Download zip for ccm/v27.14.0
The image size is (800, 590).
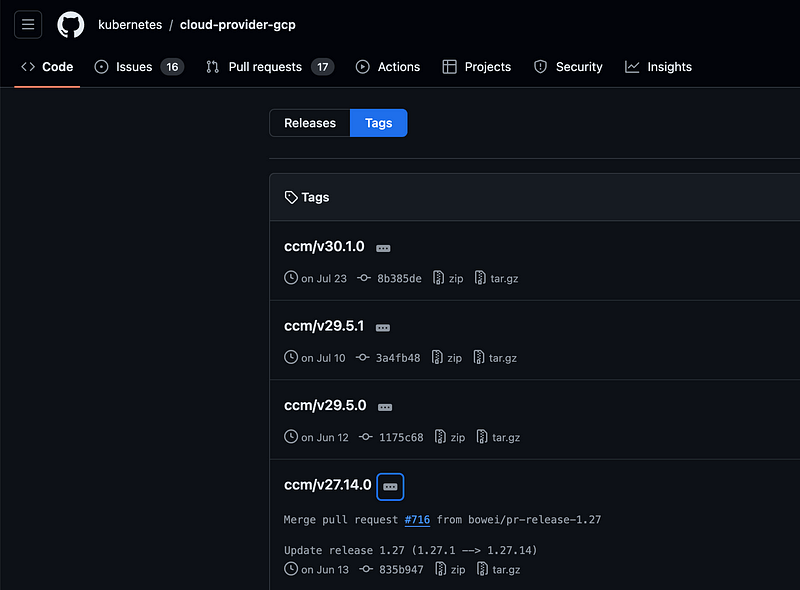pyautogui.click(x=450, y=570)
